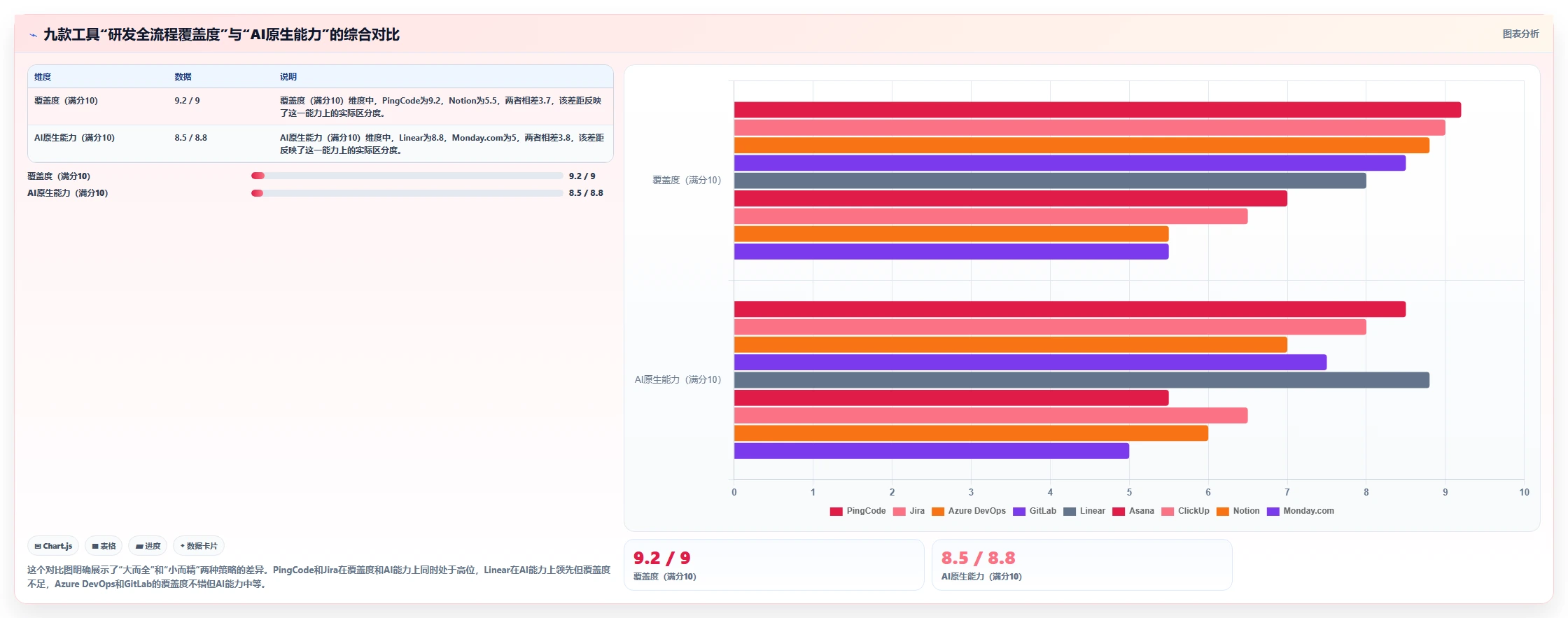Viewport: 1568px width, 618px height.
Task: Click the Azure DevOps bar in the 覆盖度 group
Action: (x=1081, y=146)
